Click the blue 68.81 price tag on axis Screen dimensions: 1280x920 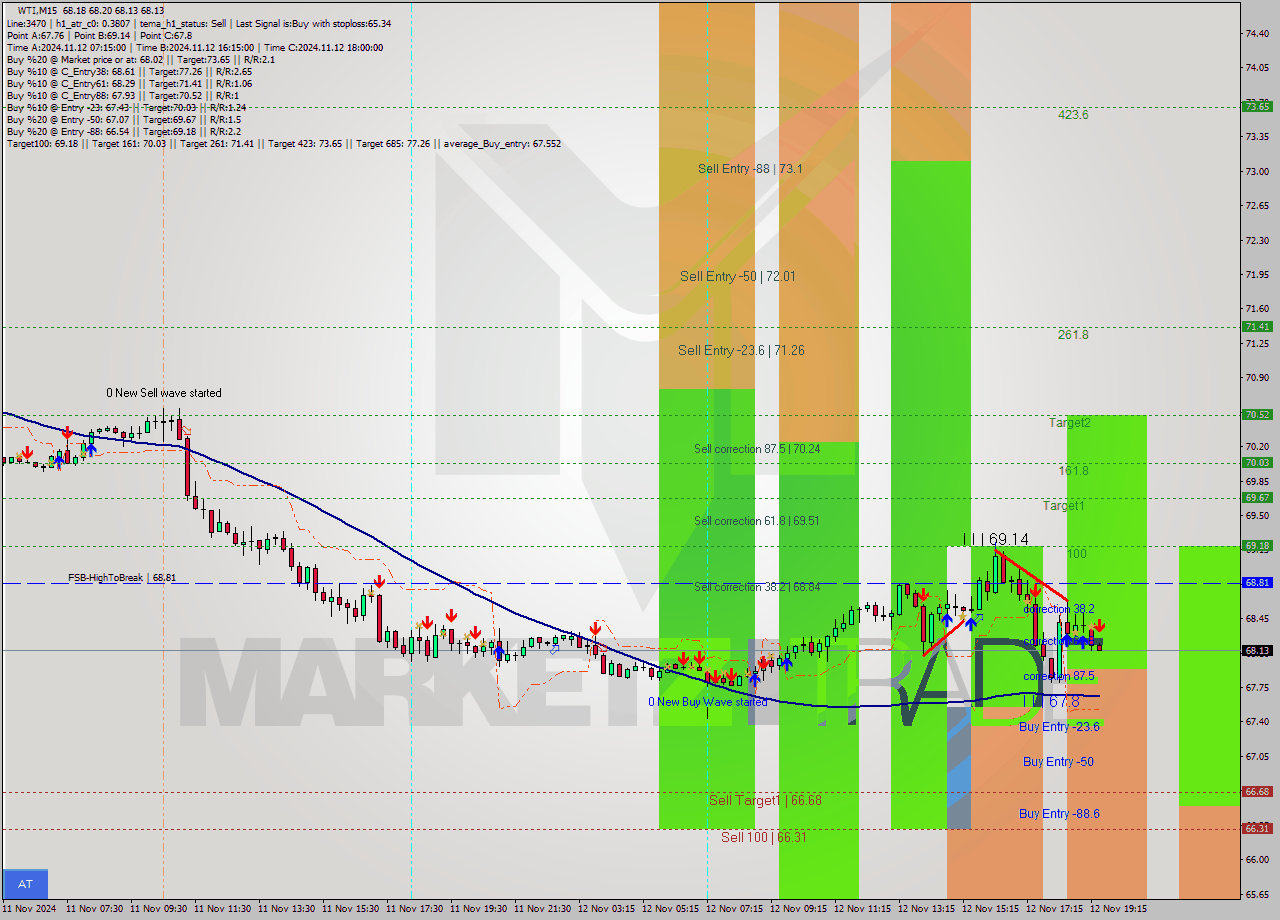(1257, 582)
